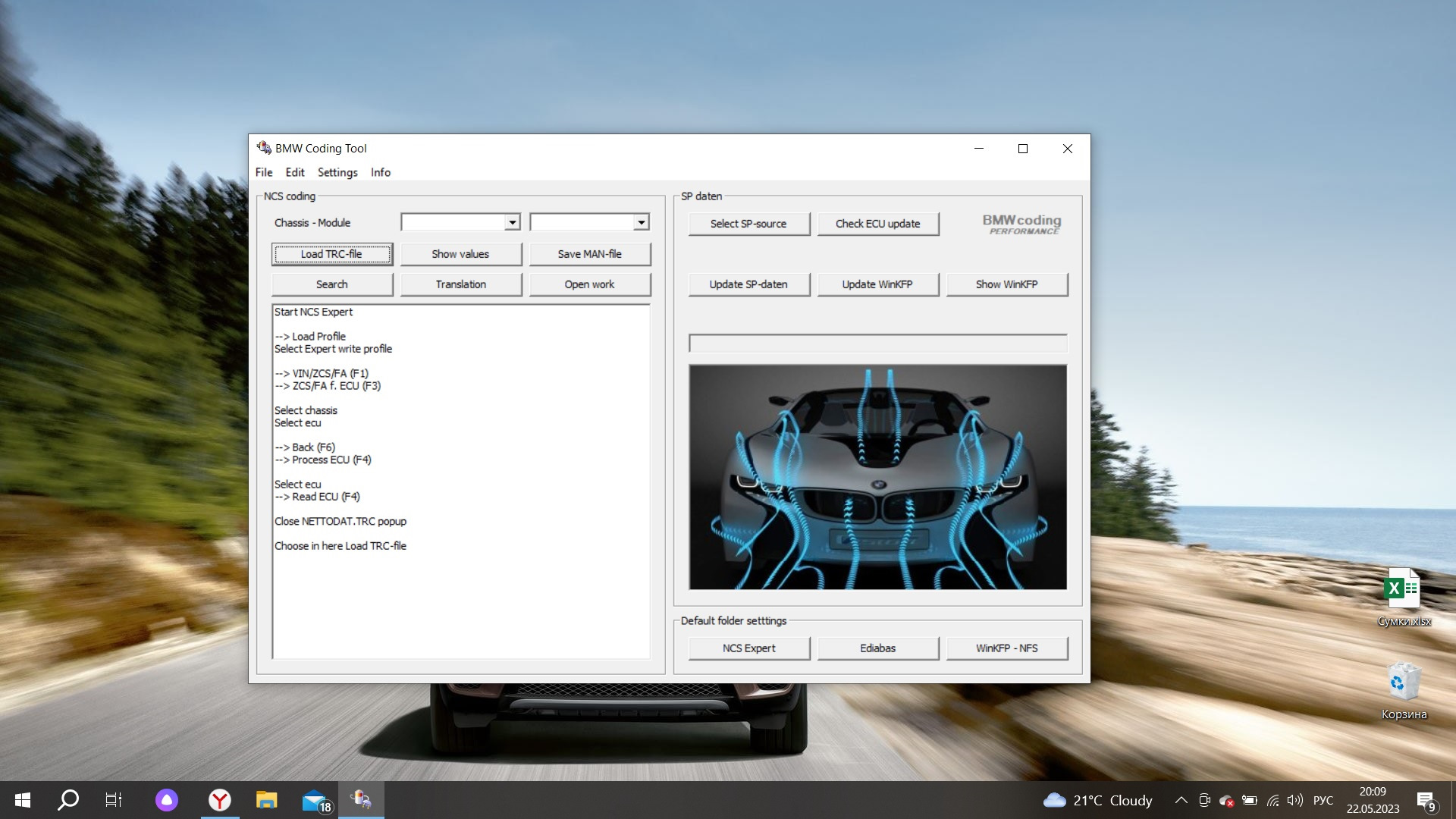Open Windows taskbar search
Screen dimensions: 1456x819
click(68, 800)
